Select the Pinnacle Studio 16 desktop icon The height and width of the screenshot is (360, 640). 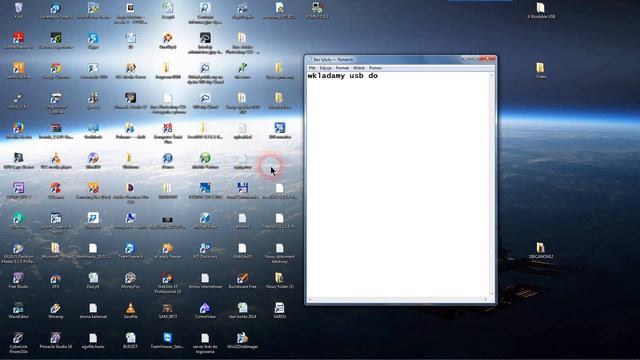point(56,340)
